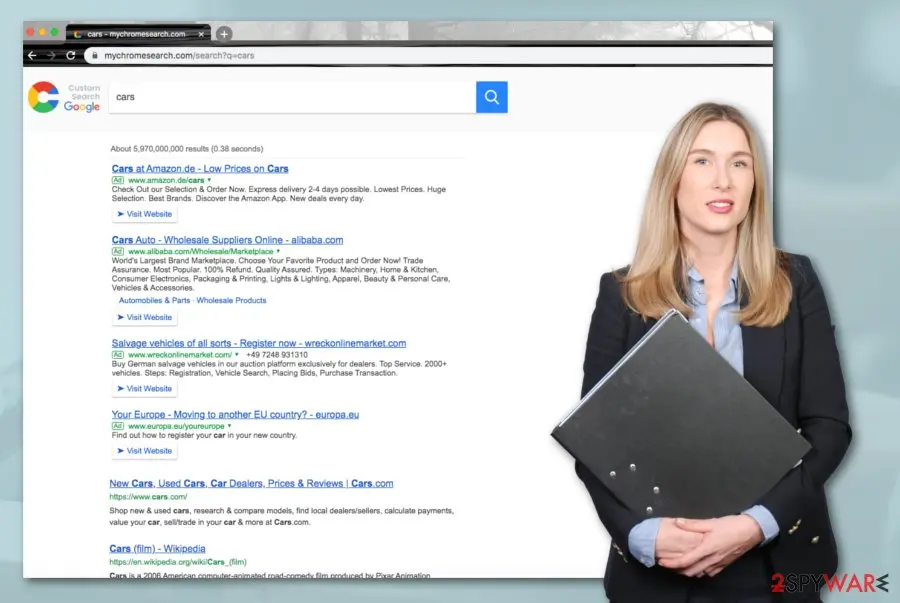Close the cars - mychromesearch.com tab
The width and height of the screenshot is (900, 603).
[x=201, y=34]
